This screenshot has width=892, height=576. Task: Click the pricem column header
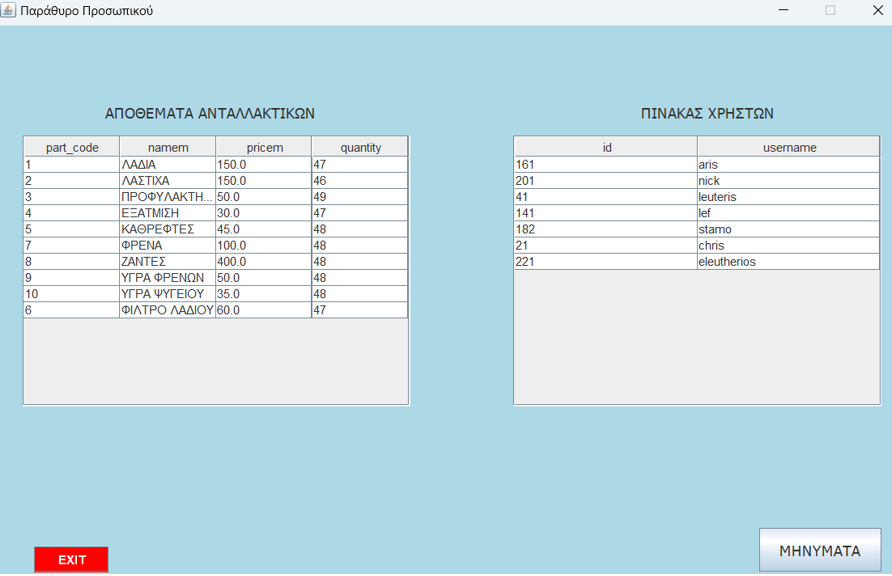click(x=263, y=147)
